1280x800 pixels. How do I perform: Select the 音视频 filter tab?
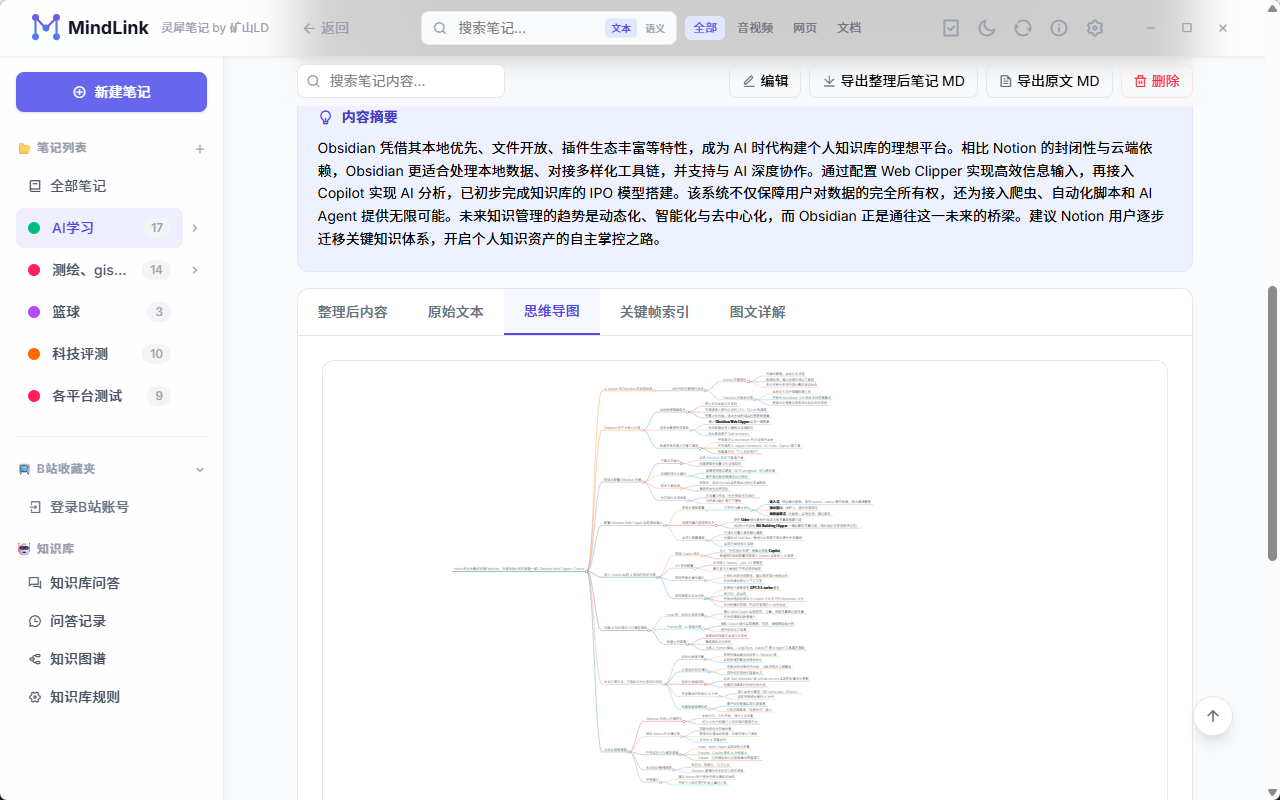click(755, 28)
